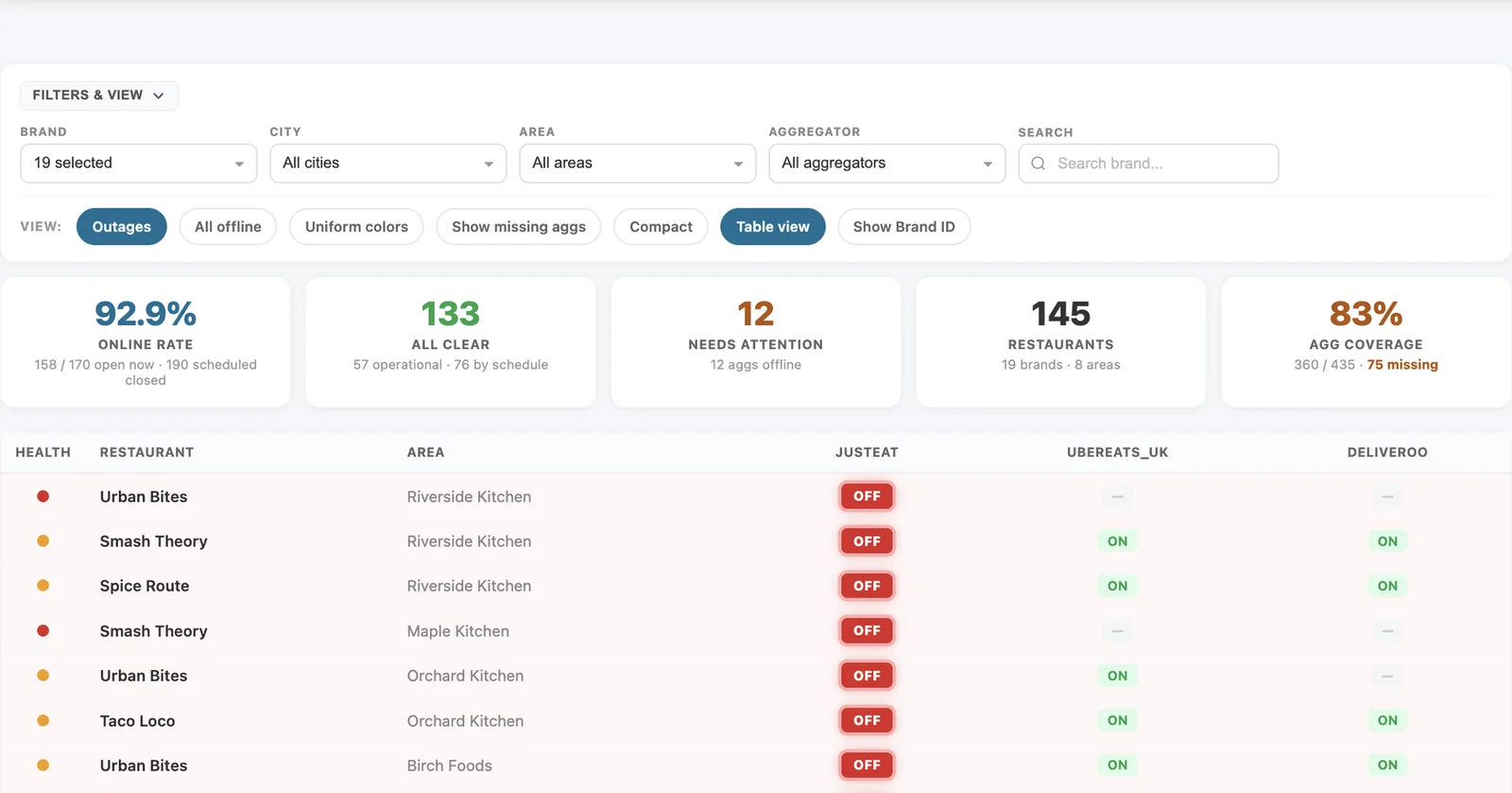Sort by the JUSTEAT column header
The width and height of the screenshot is (1512, 793).
click(867, 453)
